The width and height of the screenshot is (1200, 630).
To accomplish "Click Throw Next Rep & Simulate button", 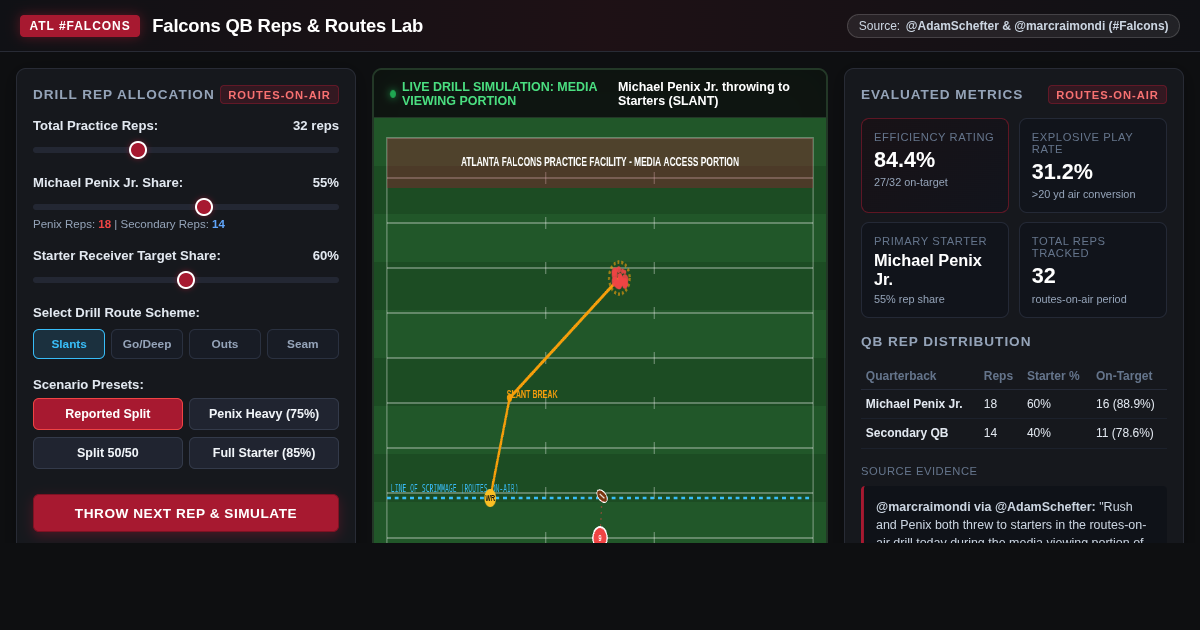I will point(186,513).
